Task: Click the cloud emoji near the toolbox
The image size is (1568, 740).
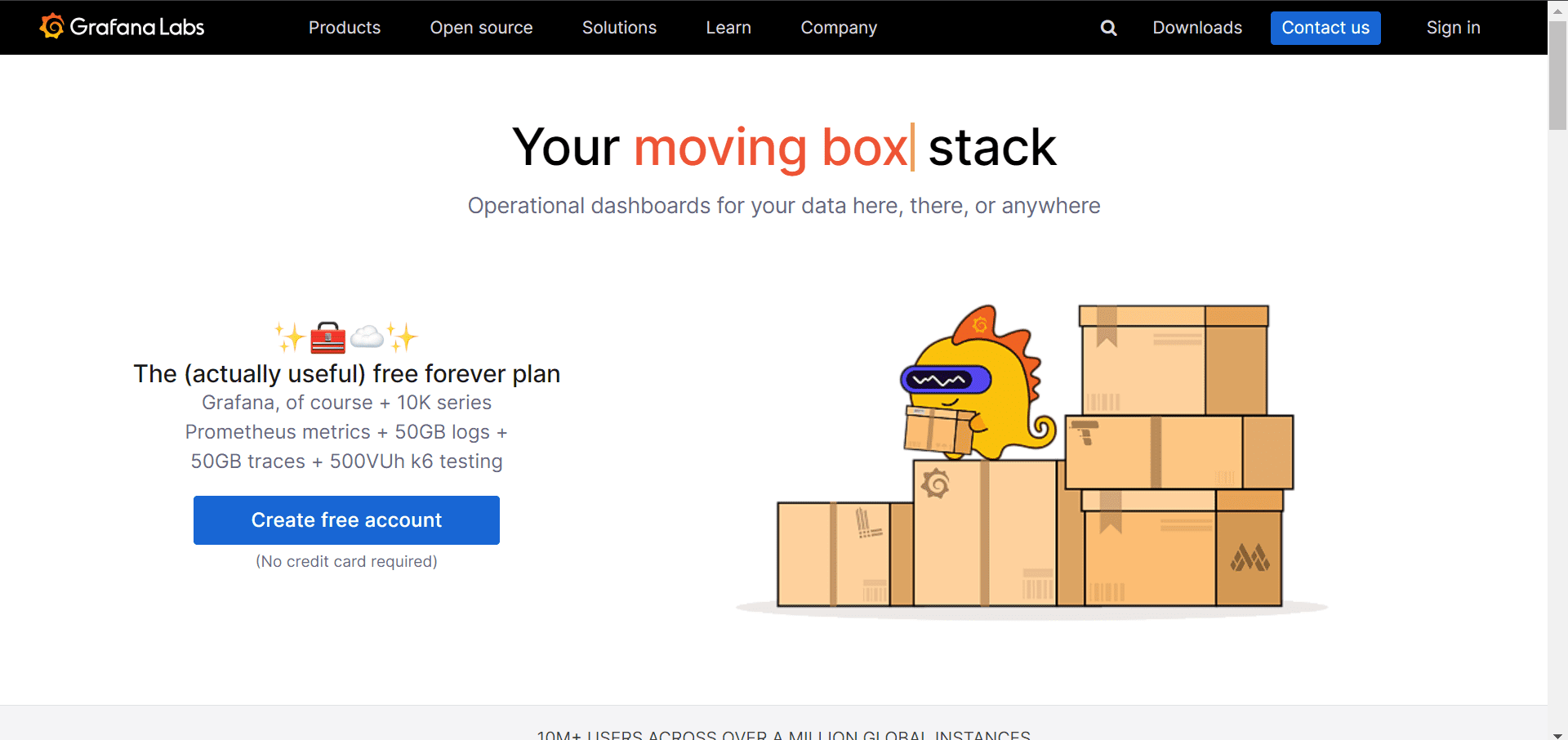Action: click(366, 337)
